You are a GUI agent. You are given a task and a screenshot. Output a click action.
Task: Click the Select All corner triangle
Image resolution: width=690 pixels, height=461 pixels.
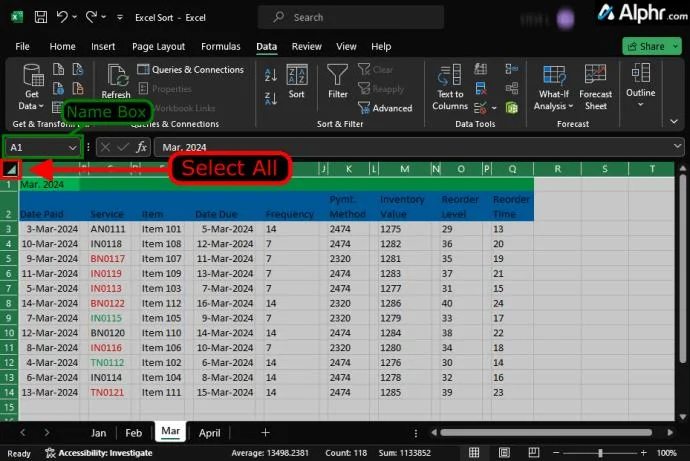(10, 169)
